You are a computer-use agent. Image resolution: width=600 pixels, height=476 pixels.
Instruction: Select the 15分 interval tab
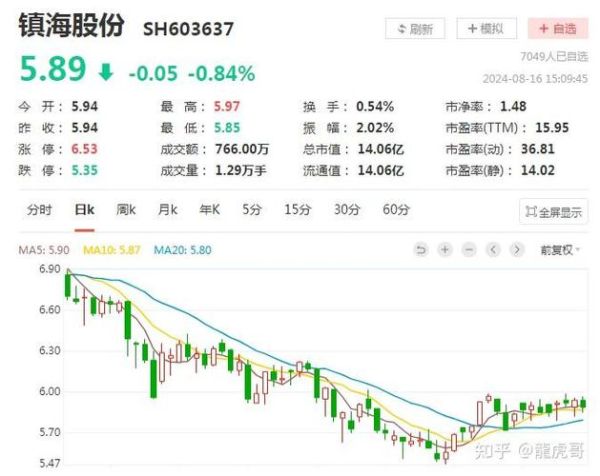point(298,210)
